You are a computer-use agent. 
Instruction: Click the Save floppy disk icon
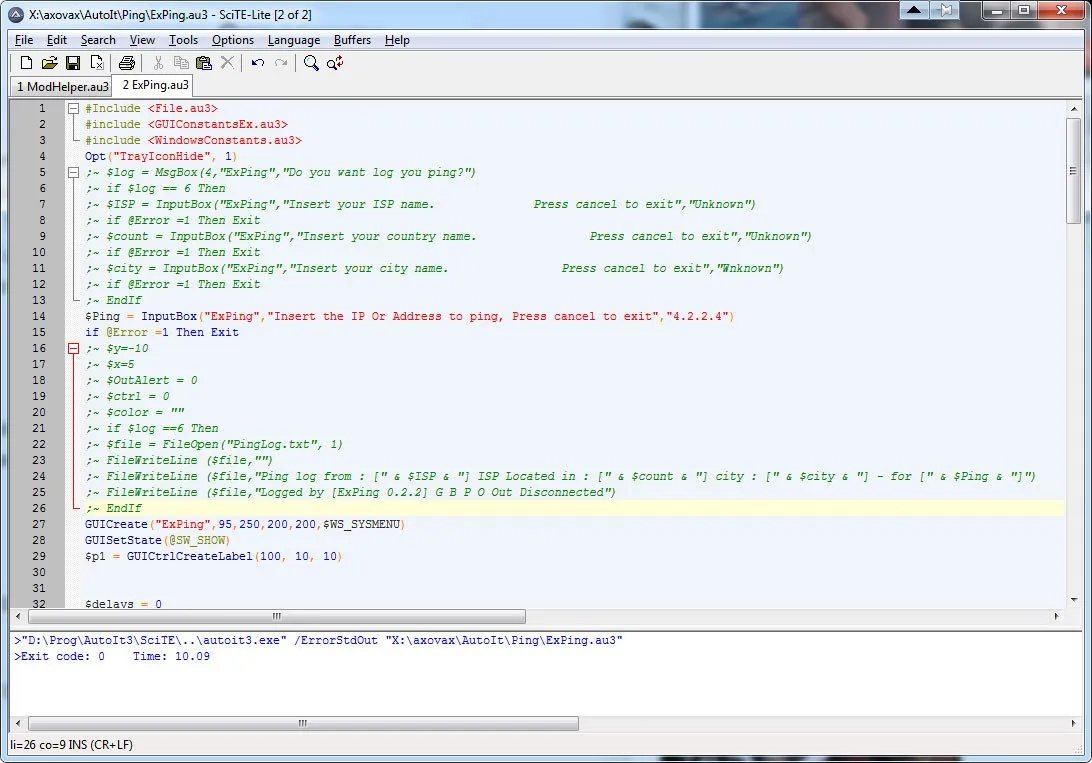(x=72, y=63)
